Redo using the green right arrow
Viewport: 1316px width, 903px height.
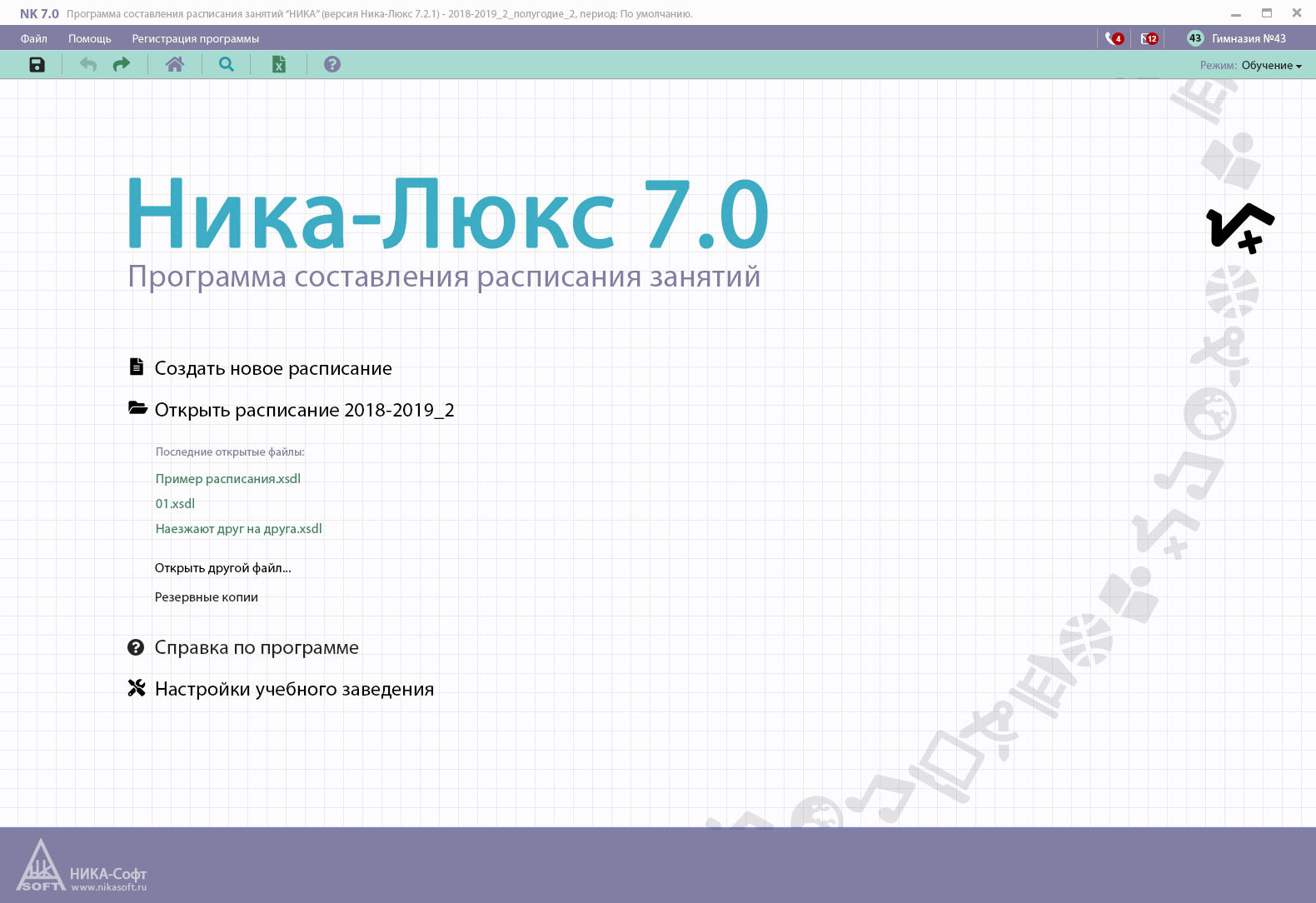122,65
